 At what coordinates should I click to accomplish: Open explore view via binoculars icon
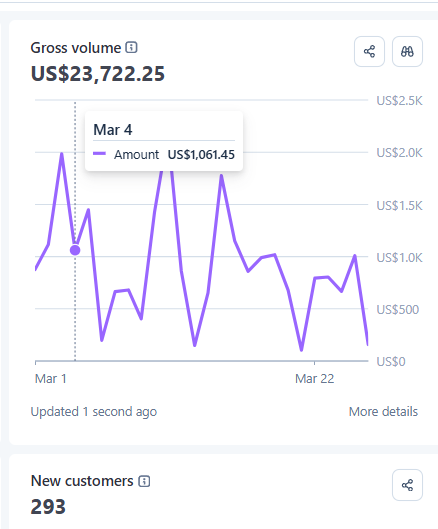click(x=407, y=52)
